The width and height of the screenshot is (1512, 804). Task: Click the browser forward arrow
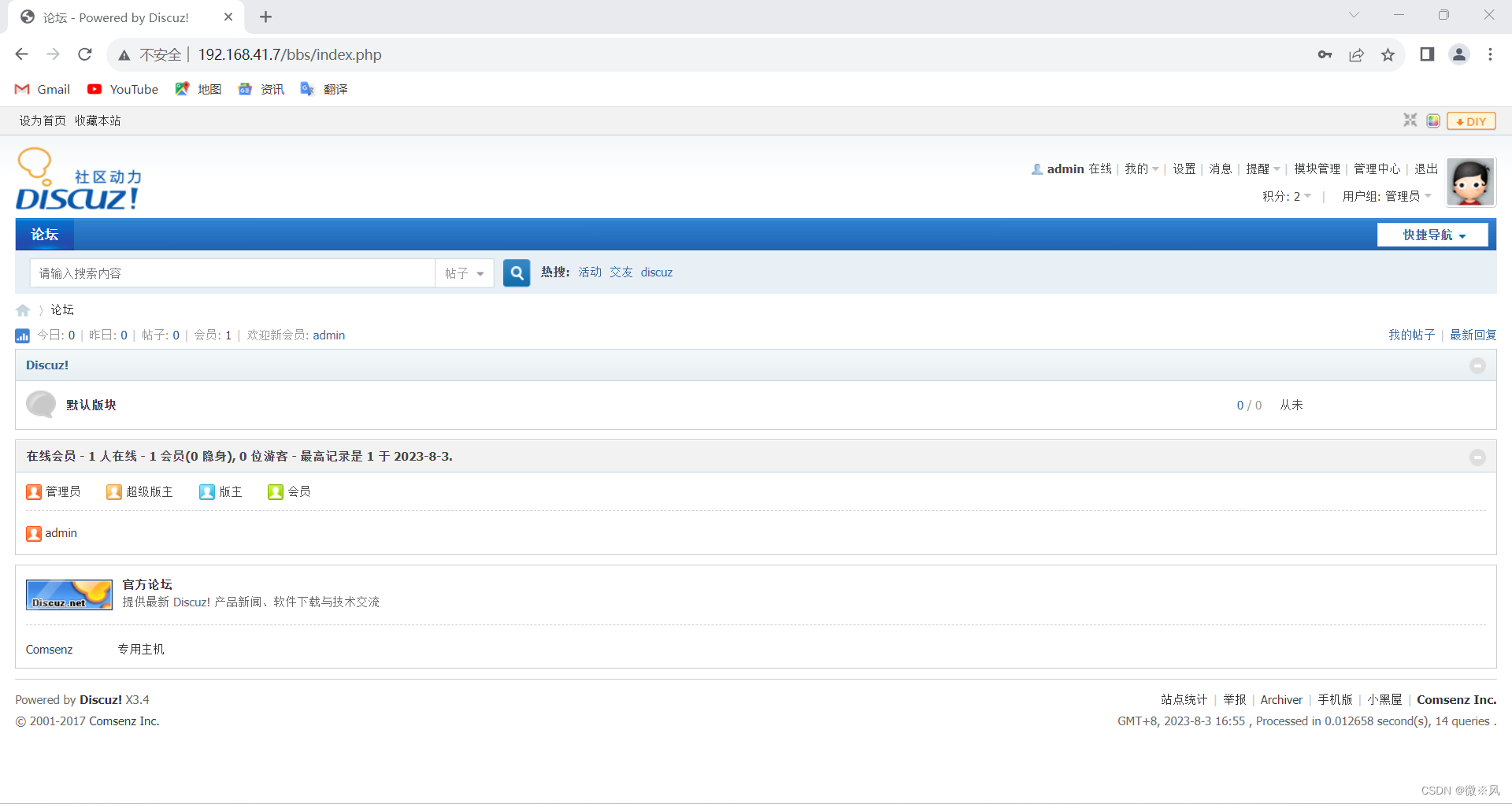click(x=53, y=54)
